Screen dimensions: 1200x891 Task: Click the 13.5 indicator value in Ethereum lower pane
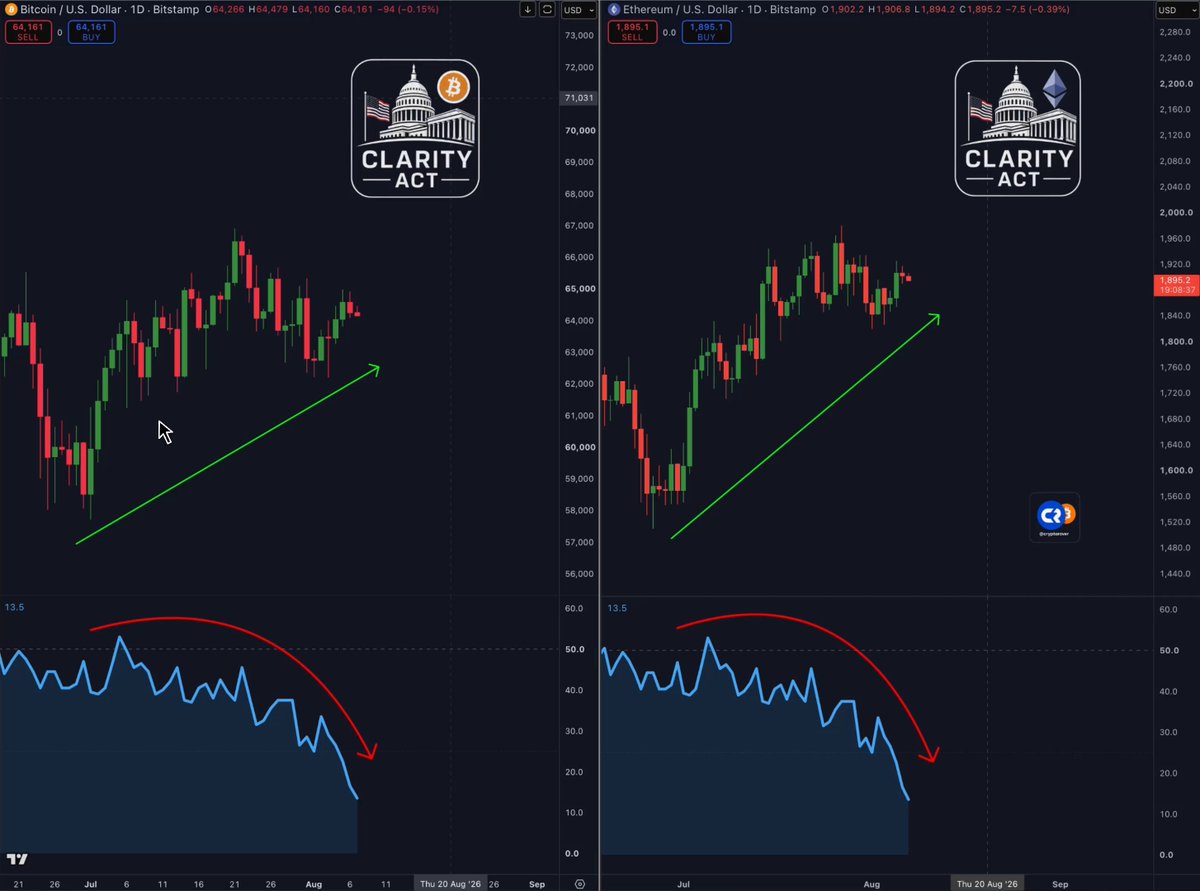coord(616,607)
